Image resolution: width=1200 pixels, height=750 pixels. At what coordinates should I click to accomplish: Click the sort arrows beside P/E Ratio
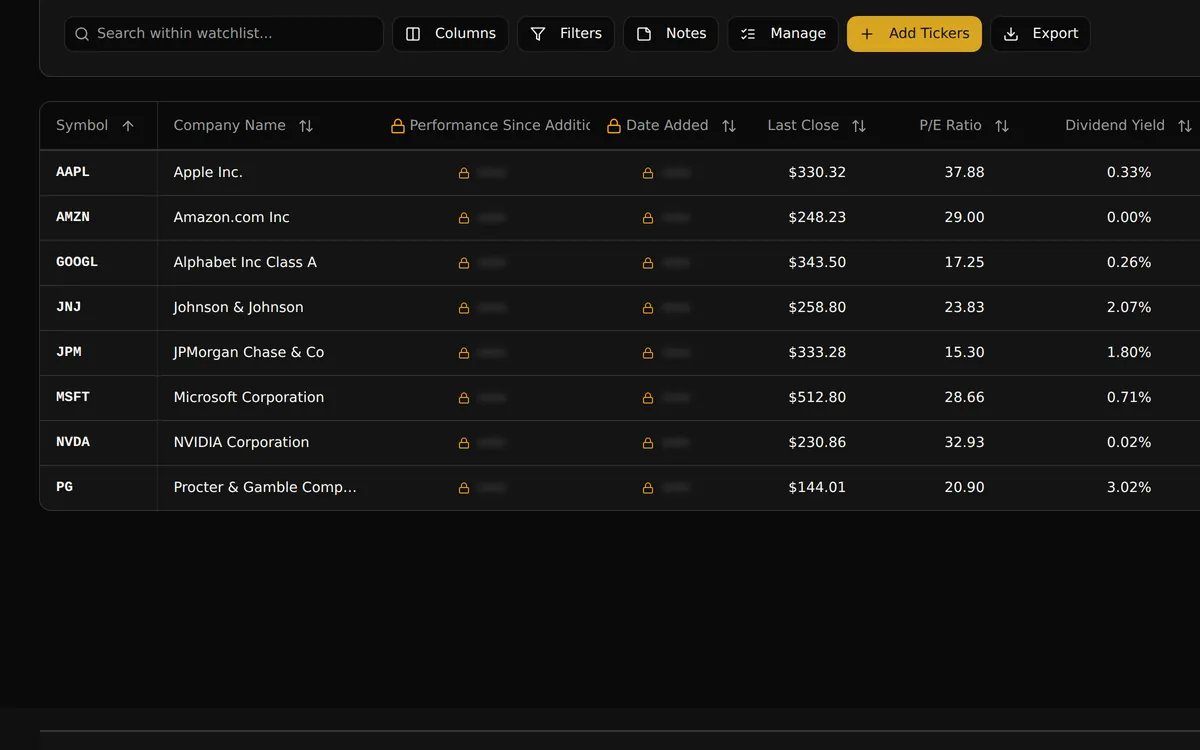(x=1002, y=126)
